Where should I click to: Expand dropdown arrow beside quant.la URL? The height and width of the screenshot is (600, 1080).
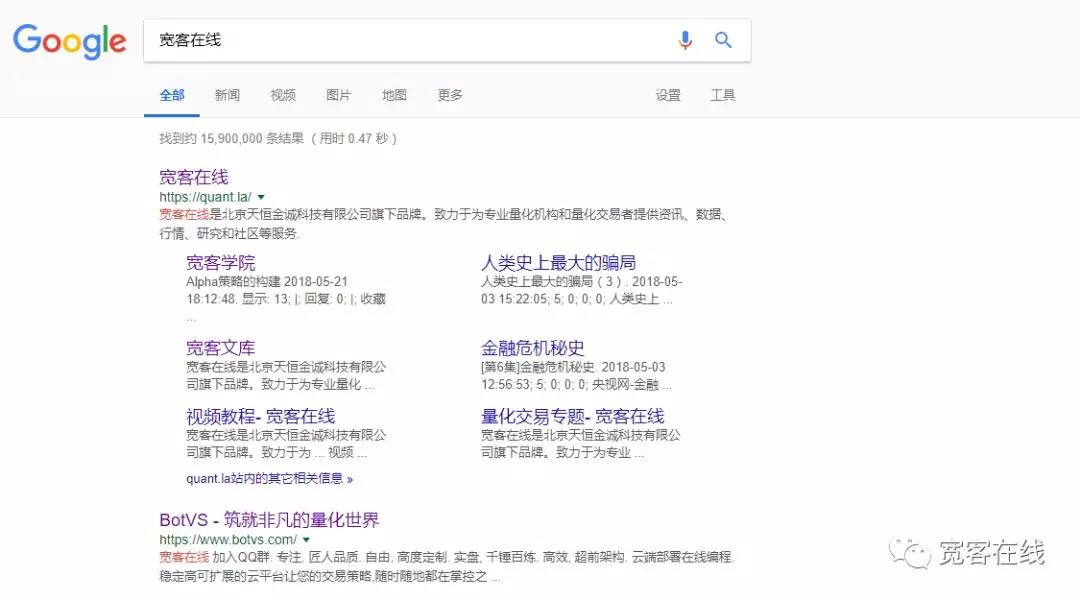tap(261, 198)
